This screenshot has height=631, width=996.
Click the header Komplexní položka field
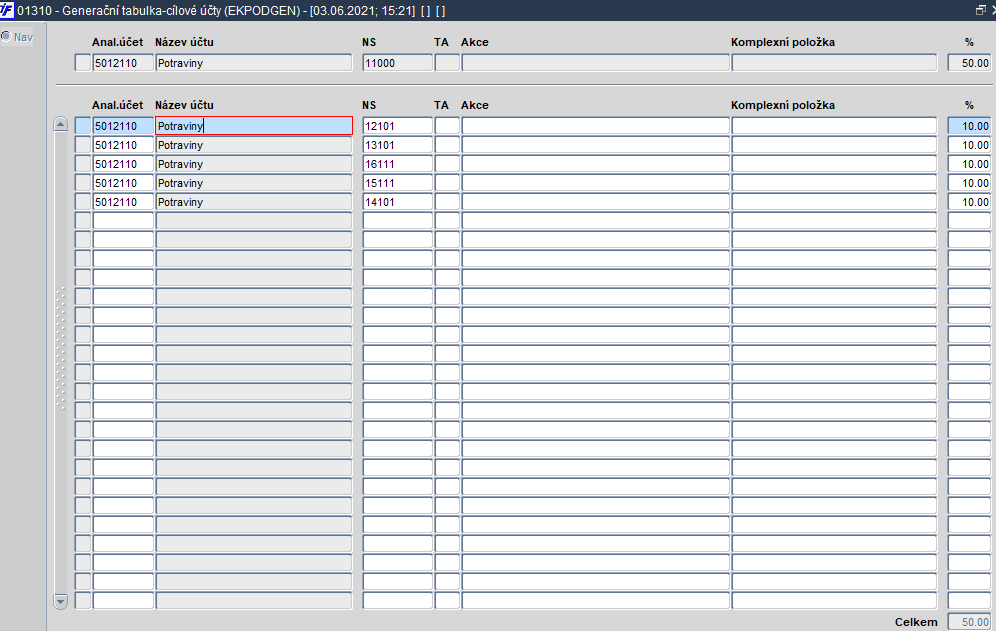[x=834, y=63]
